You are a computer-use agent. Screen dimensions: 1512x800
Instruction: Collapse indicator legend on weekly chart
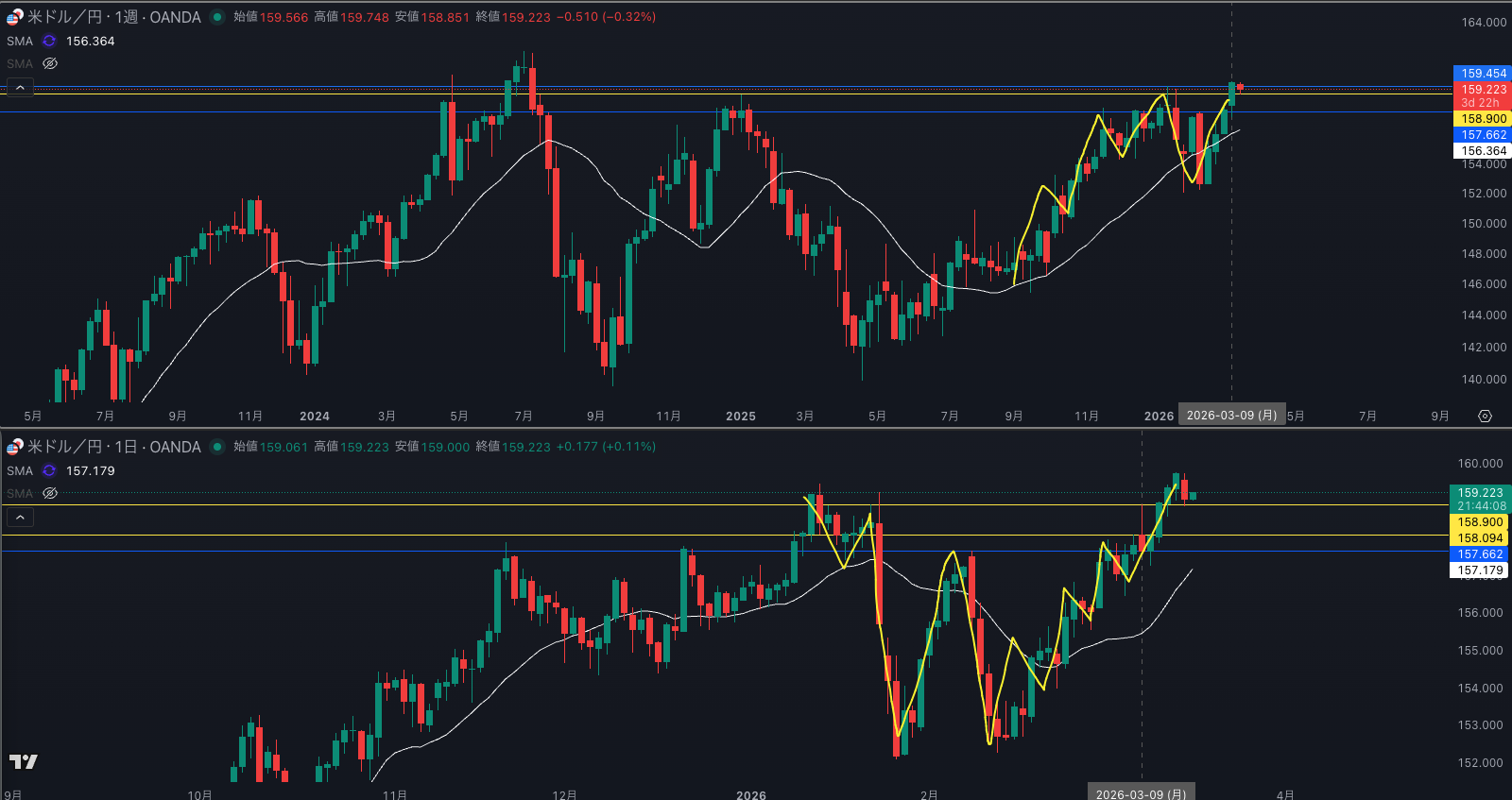[20, 88]
